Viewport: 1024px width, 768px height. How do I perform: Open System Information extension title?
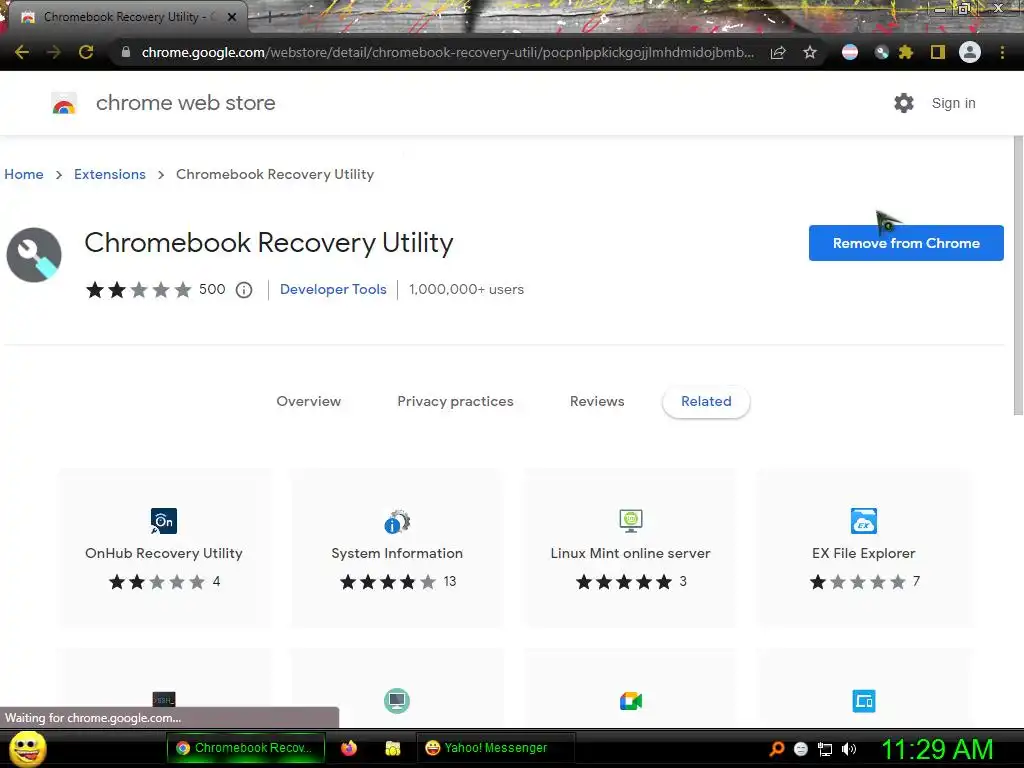(397, 553)
